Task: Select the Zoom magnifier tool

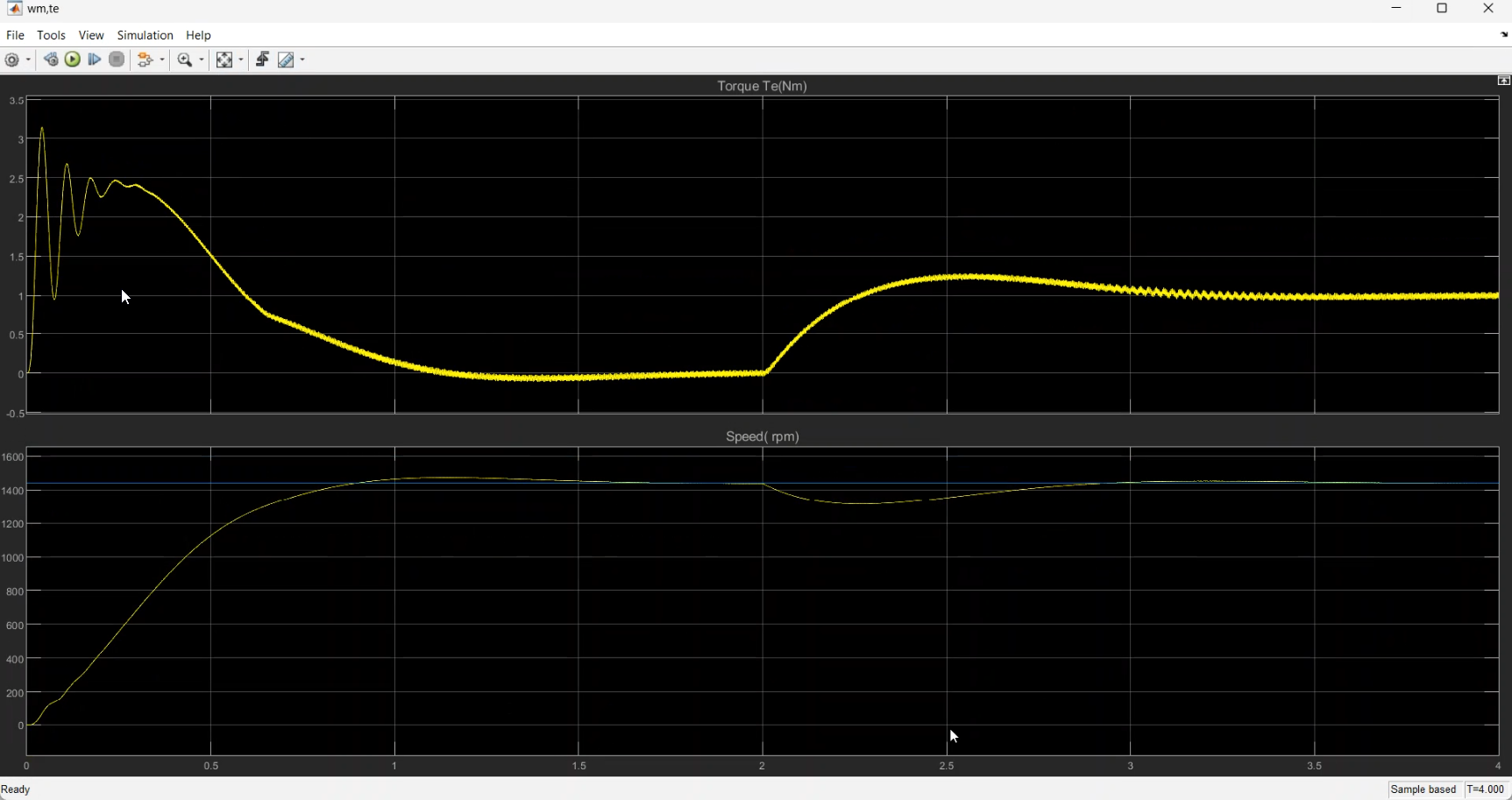Action: click(x=185, y=60)
